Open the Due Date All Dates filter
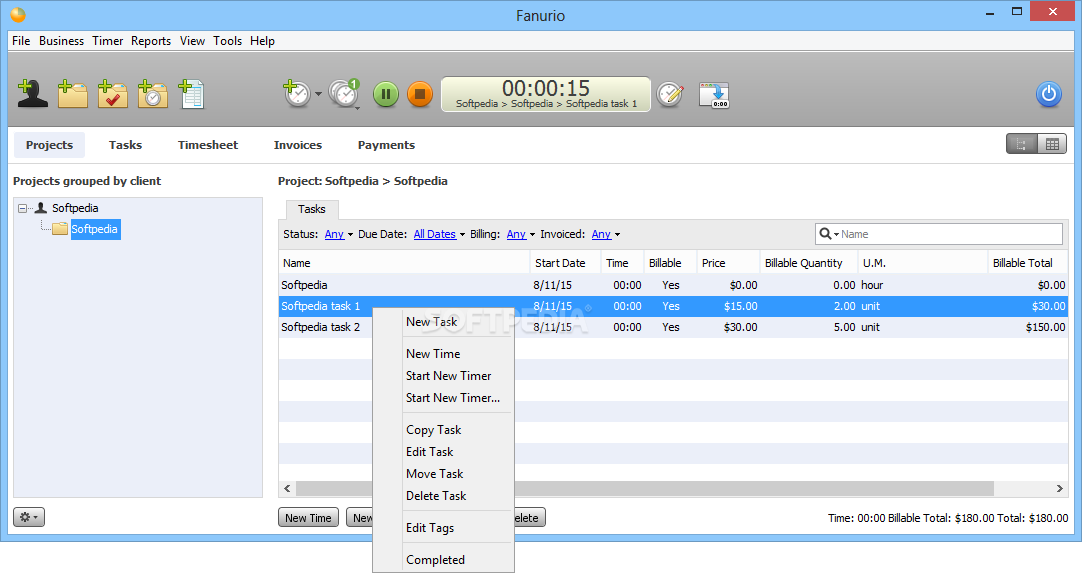Viewport: 1082px width, 573px height. pyautogui.click(x=440, y=234)
